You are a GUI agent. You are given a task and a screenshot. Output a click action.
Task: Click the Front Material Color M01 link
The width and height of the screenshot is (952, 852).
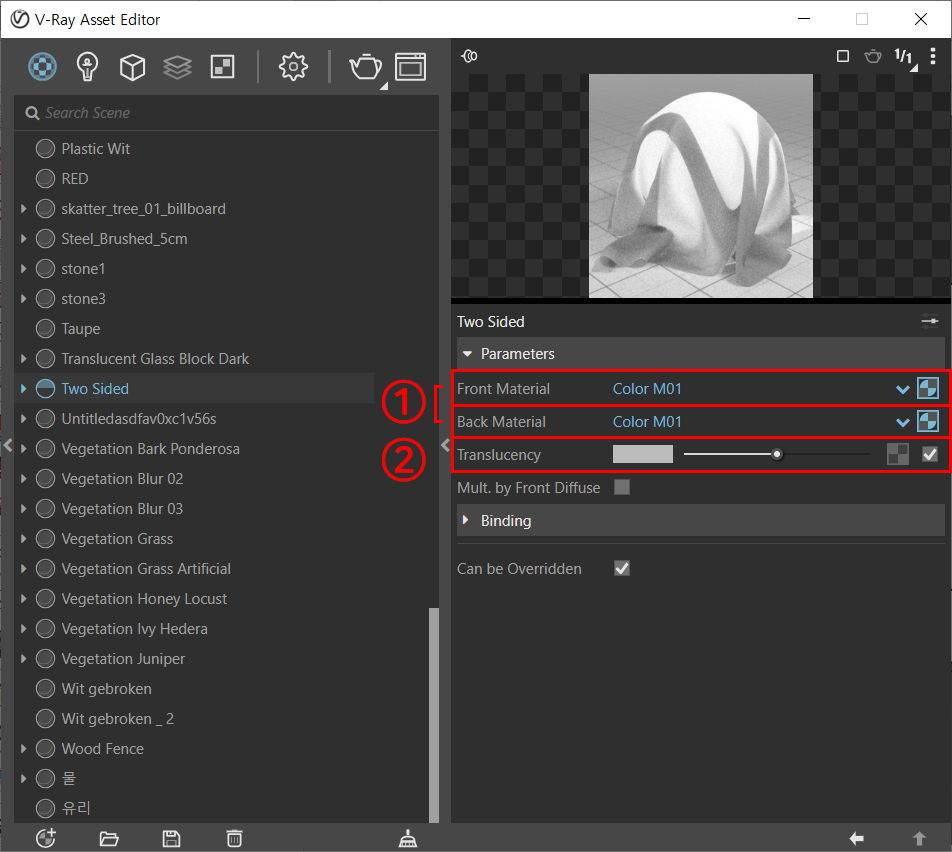pyautogui.click(x=647, y=389)
